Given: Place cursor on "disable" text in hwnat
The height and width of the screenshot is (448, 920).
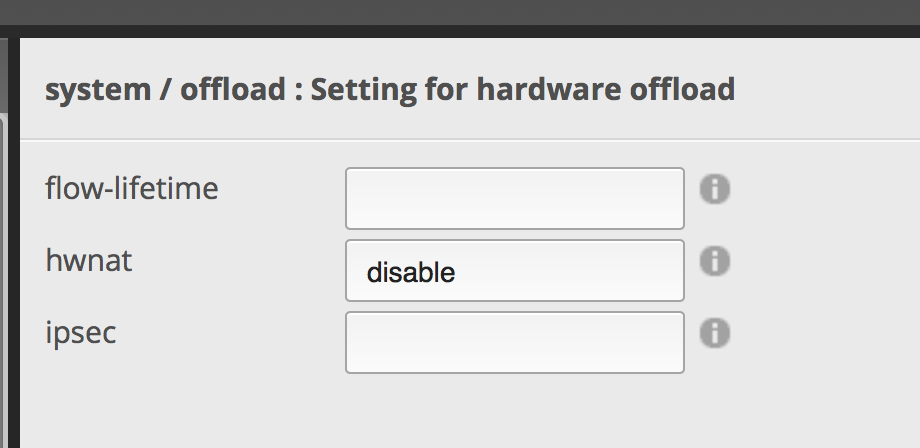Looking at the screenshot, I should [x=411, y=271].
